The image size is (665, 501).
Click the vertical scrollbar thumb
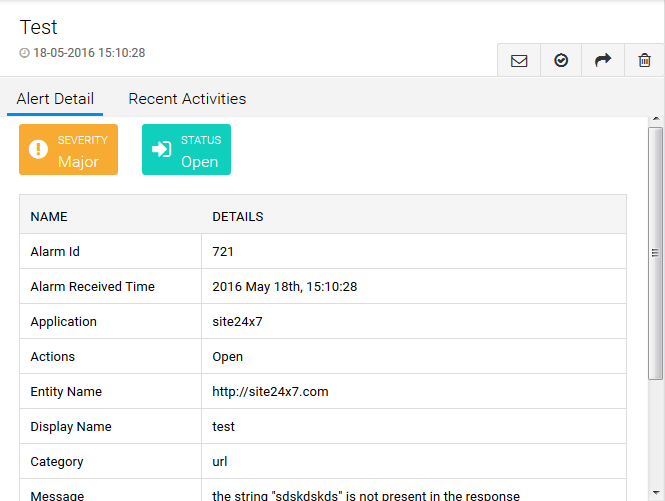click(655, 252)
